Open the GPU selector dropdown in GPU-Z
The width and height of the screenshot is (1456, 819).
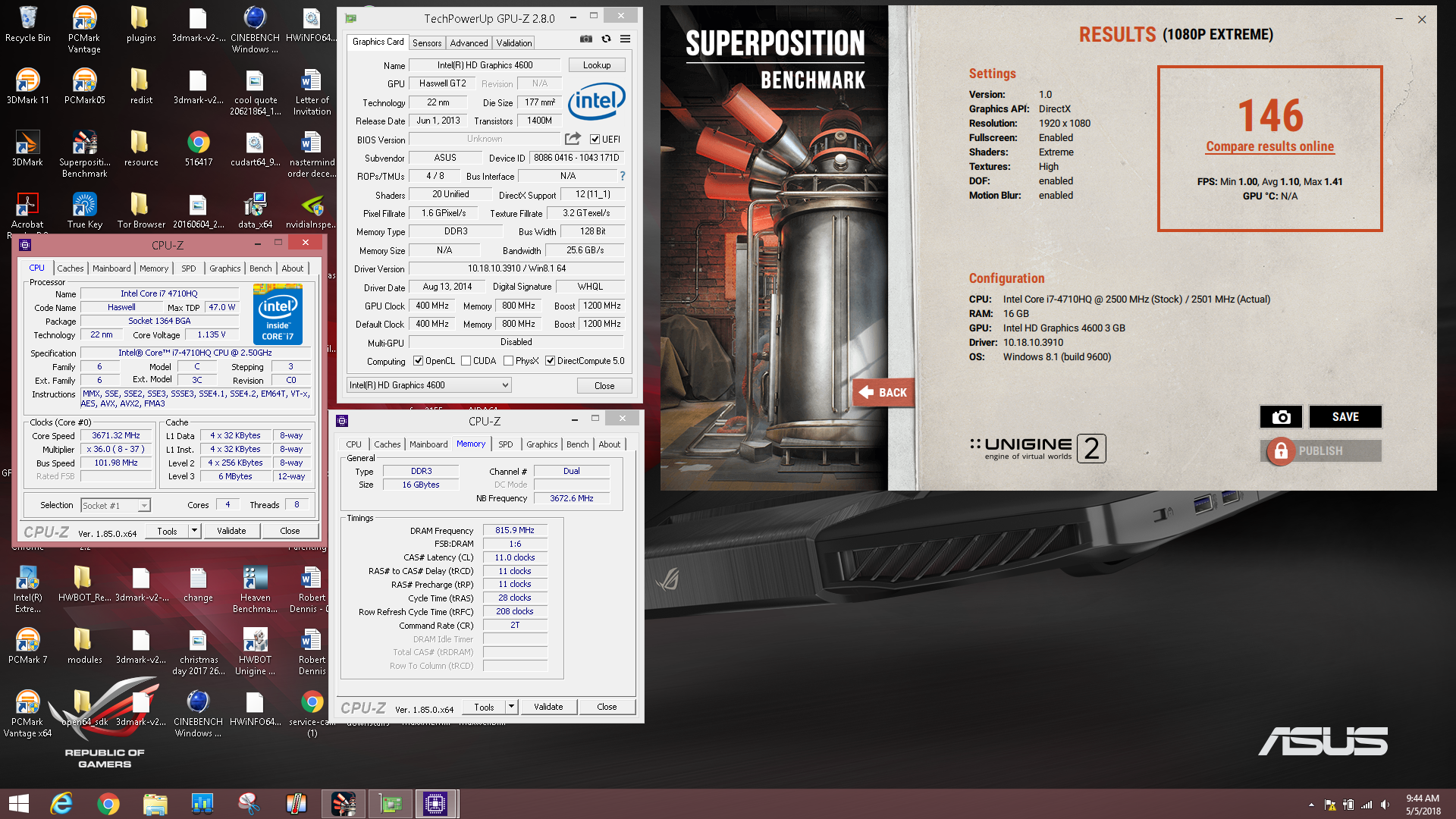(x=428, y=385)
